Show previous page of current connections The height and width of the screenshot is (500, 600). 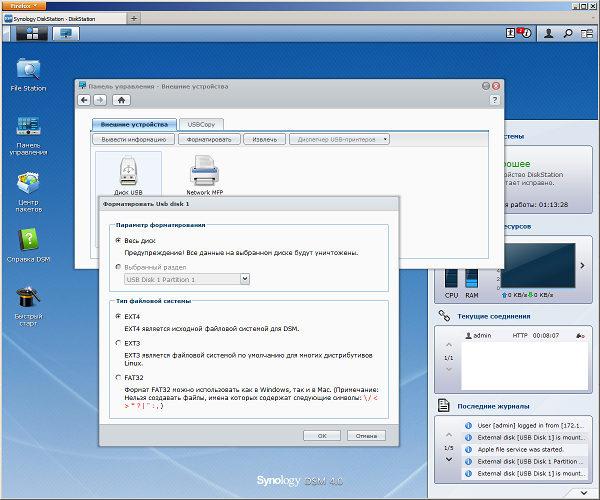449,345
